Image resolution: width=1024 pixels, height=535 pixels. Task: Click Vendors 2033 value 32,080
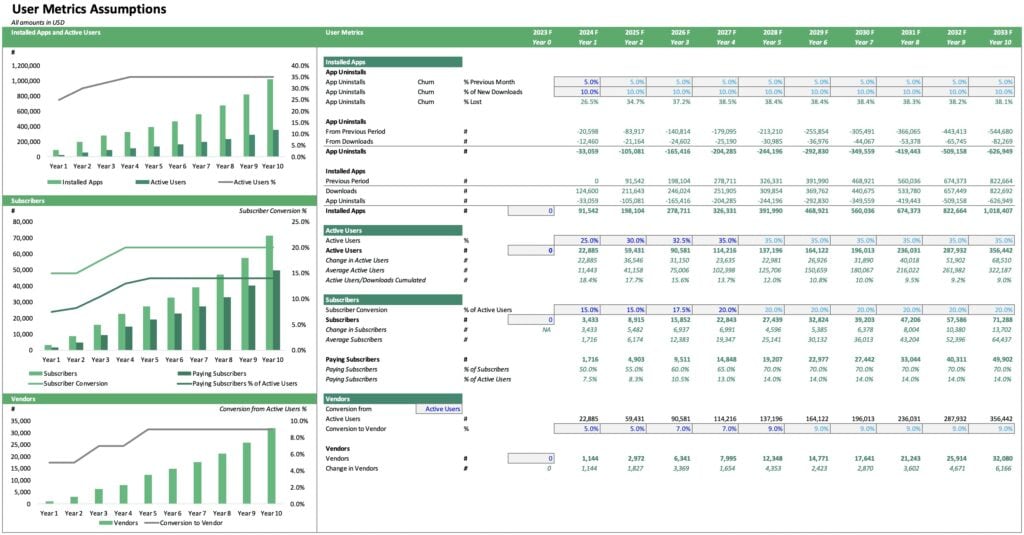(1002, 459)
